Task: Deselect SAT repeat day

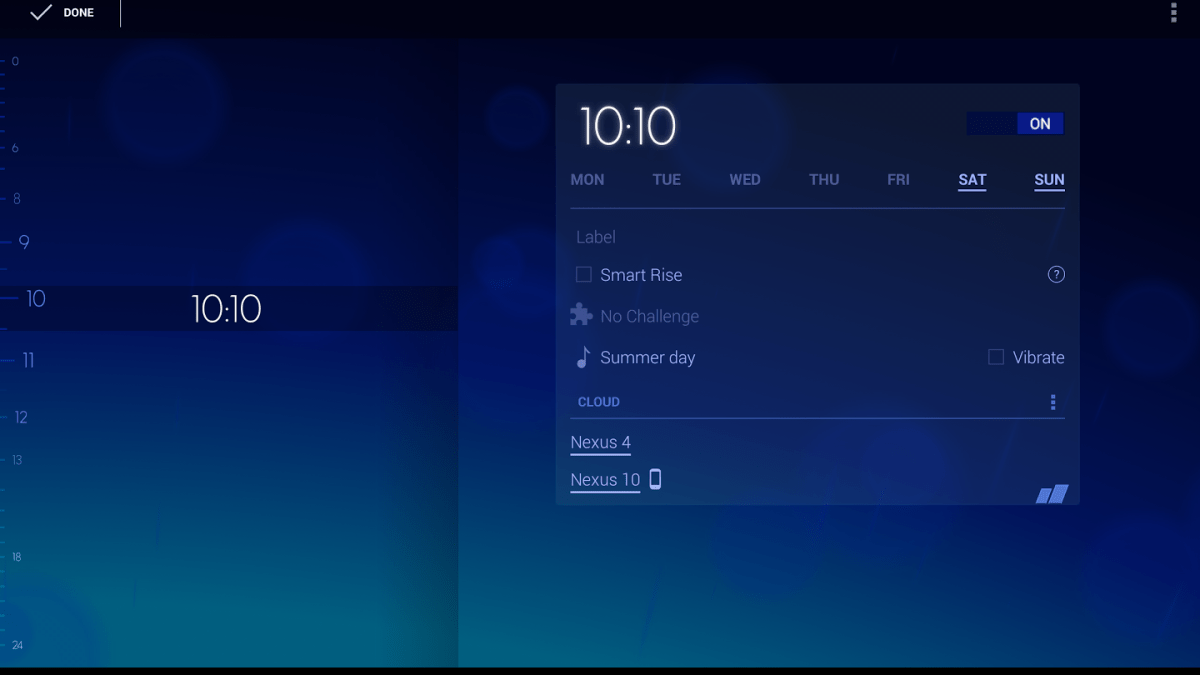Action: [x=972, y=180]
